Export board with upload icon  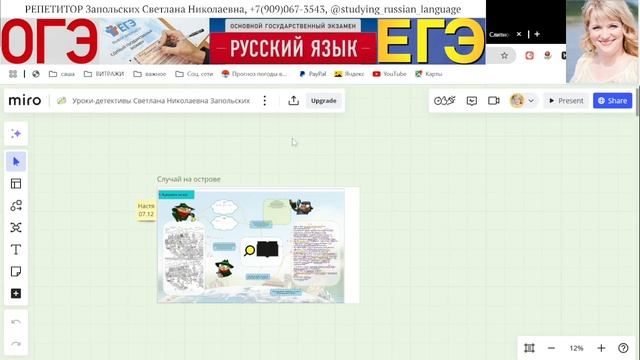pyautogui.click(x=293, y=101)
